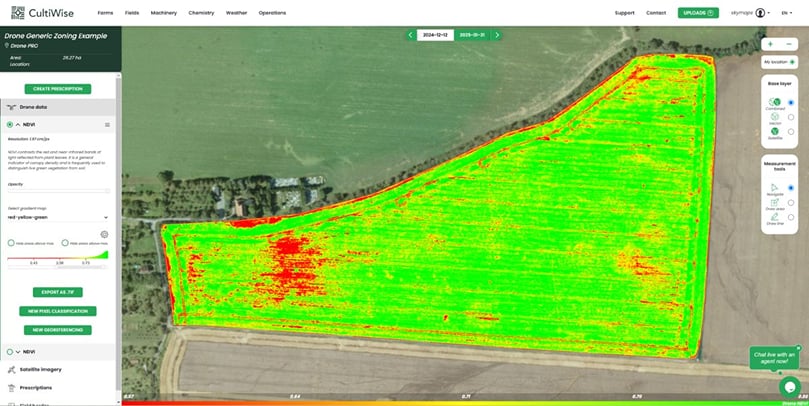809x406 pixels.
Task: Toggle Hide areas above min option
Action: point(64,242)
